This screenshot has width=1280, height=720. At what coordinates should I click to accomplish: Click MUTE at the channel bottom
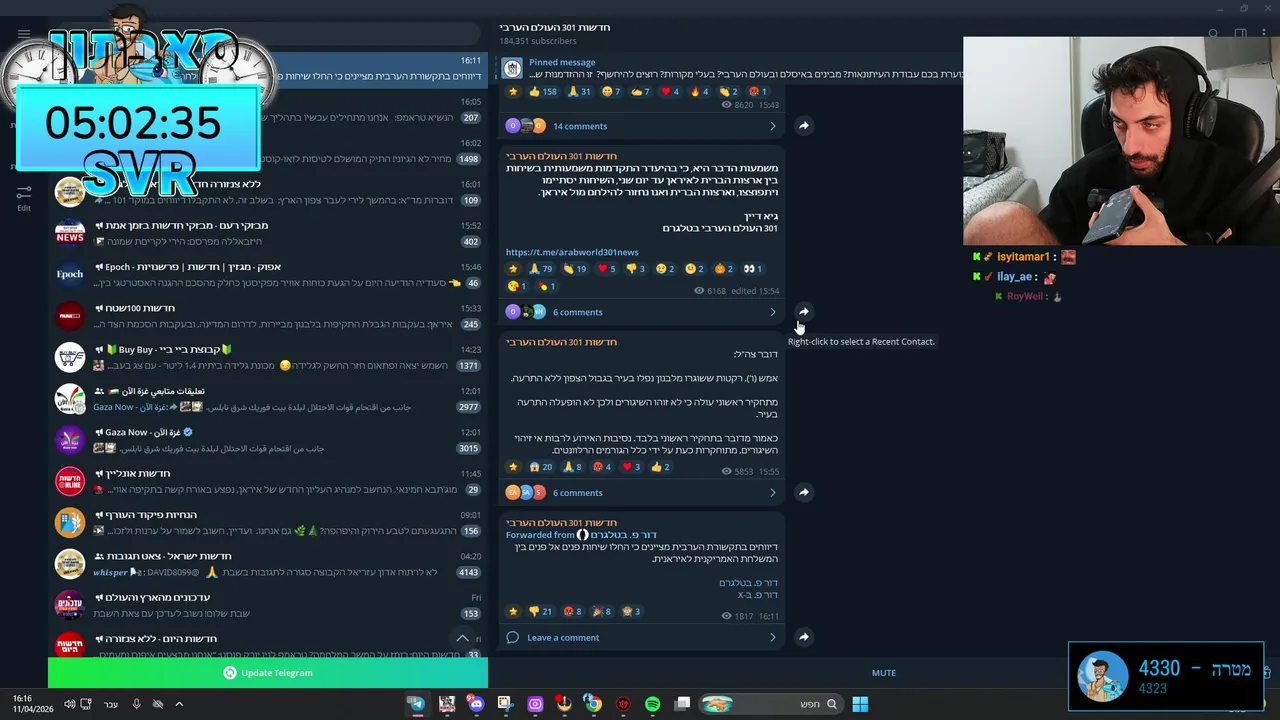tap(884, 673)
